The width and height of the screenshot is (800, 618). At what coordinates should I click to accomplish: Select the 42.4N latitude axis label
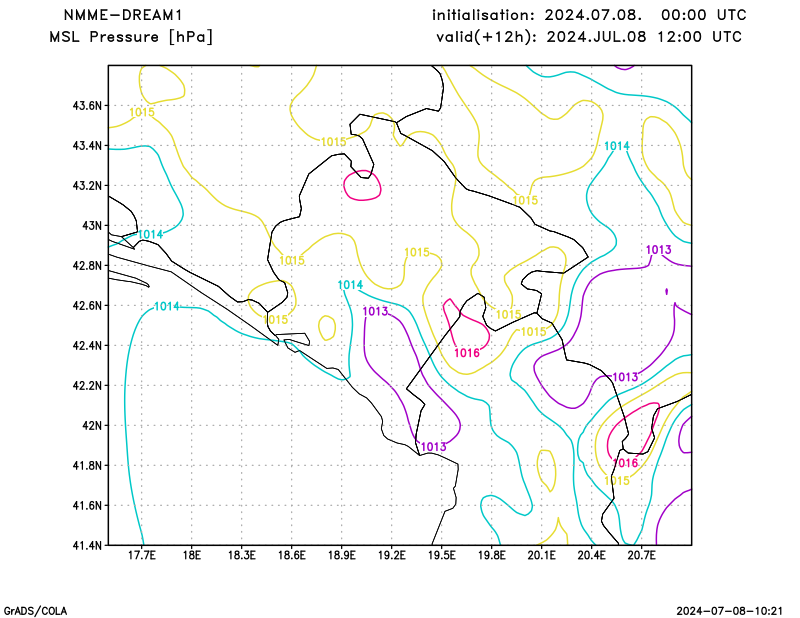[87, 345]
